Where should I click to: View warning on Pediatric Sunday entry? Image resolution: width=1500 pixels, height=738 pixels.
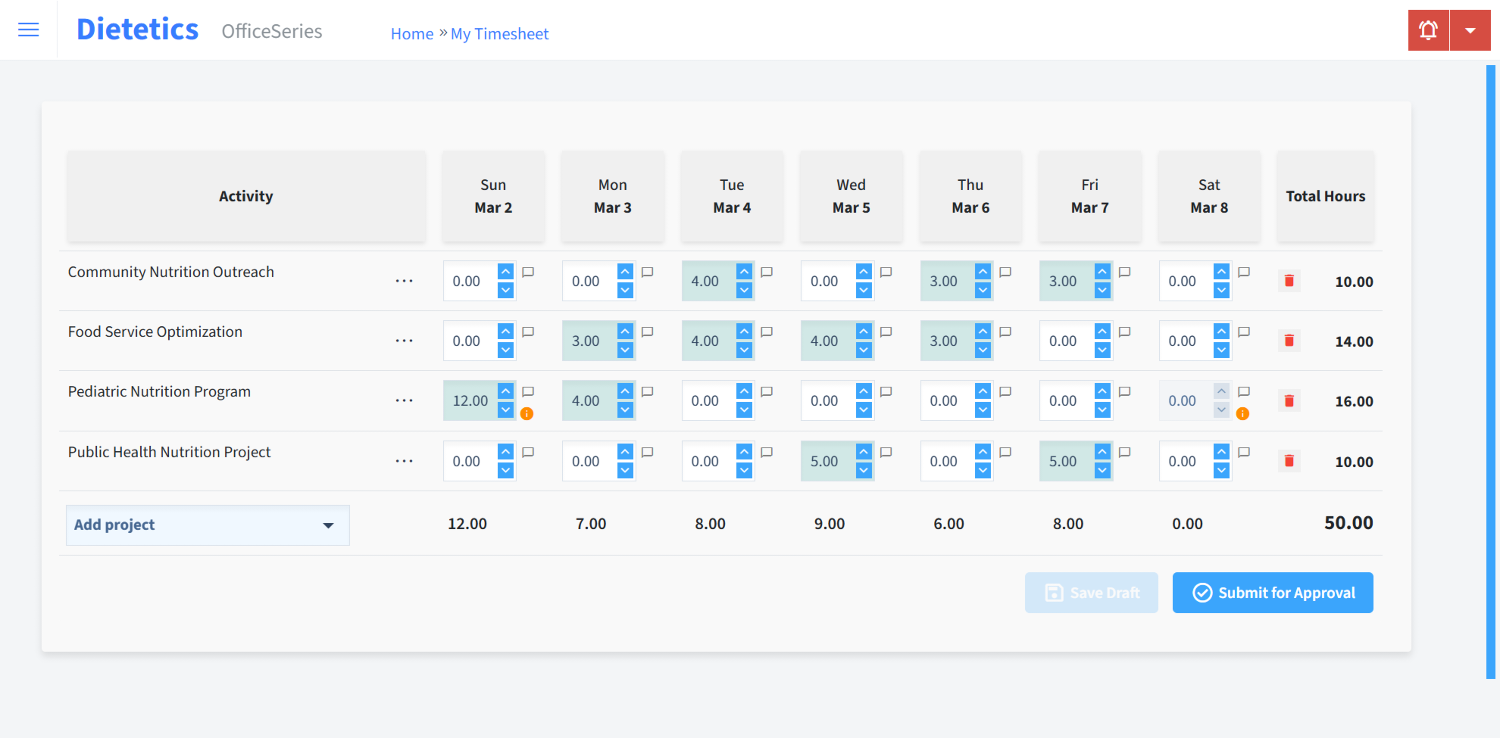pyautogui.click(x=528, y=412)
